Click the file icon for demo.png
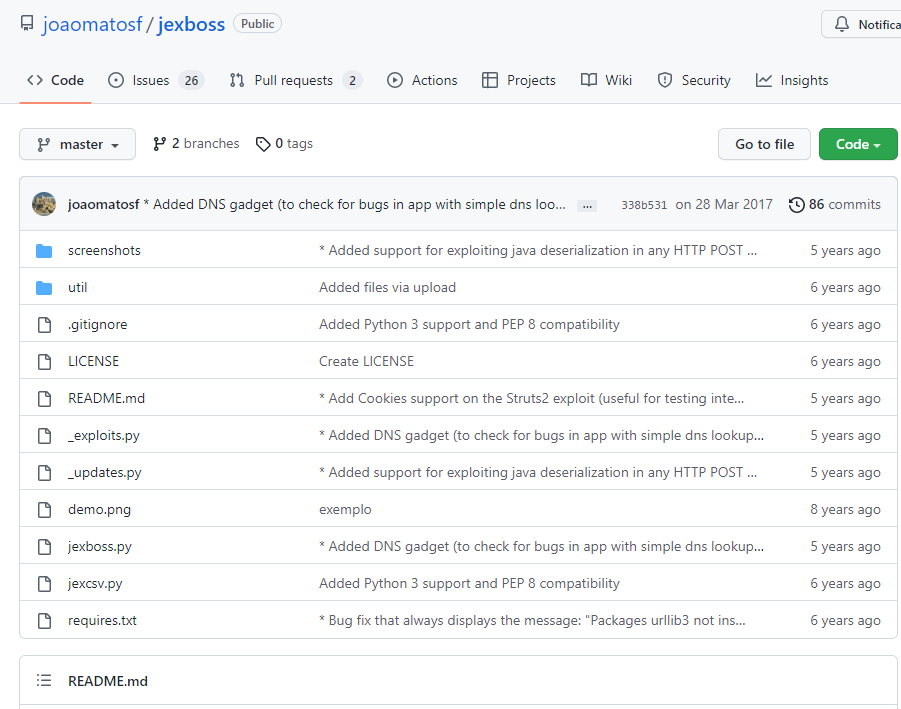The height and width of the screenshot is (709, 901). click(44, 510)
